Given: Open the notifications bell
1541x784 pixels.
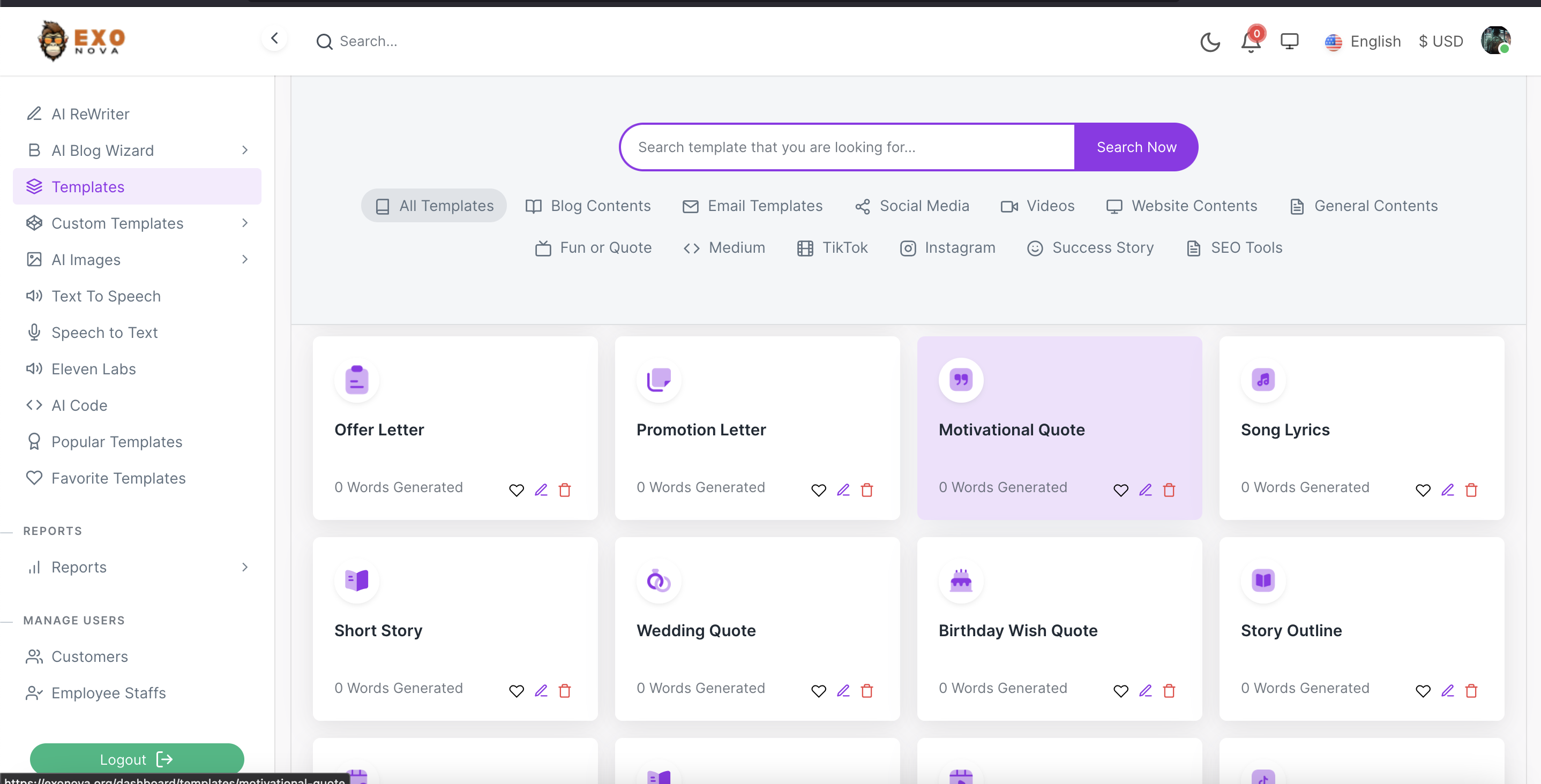Looking at the screenshot, I should point(1250,42).
